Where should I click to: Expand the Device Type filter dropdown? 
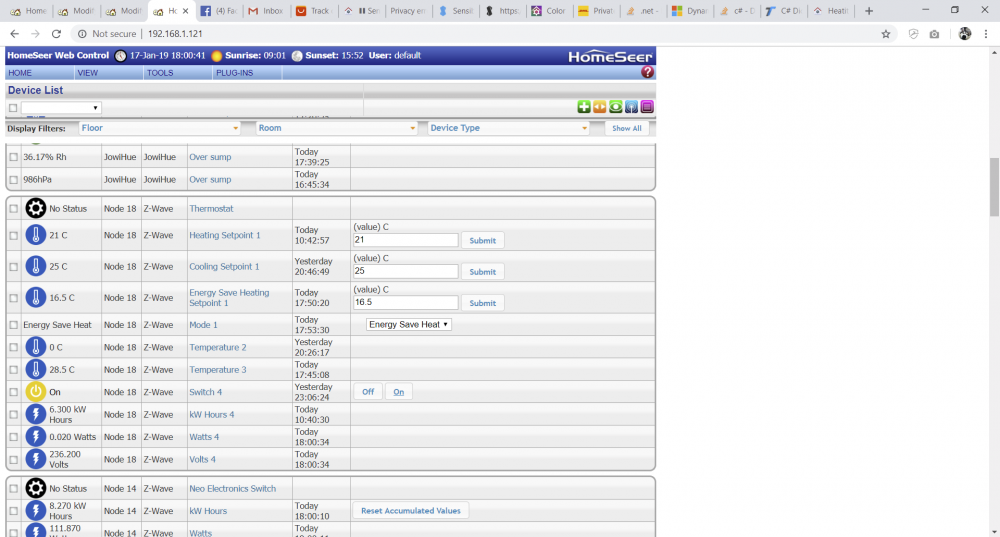pyautogui.click(x=509, y=128)
